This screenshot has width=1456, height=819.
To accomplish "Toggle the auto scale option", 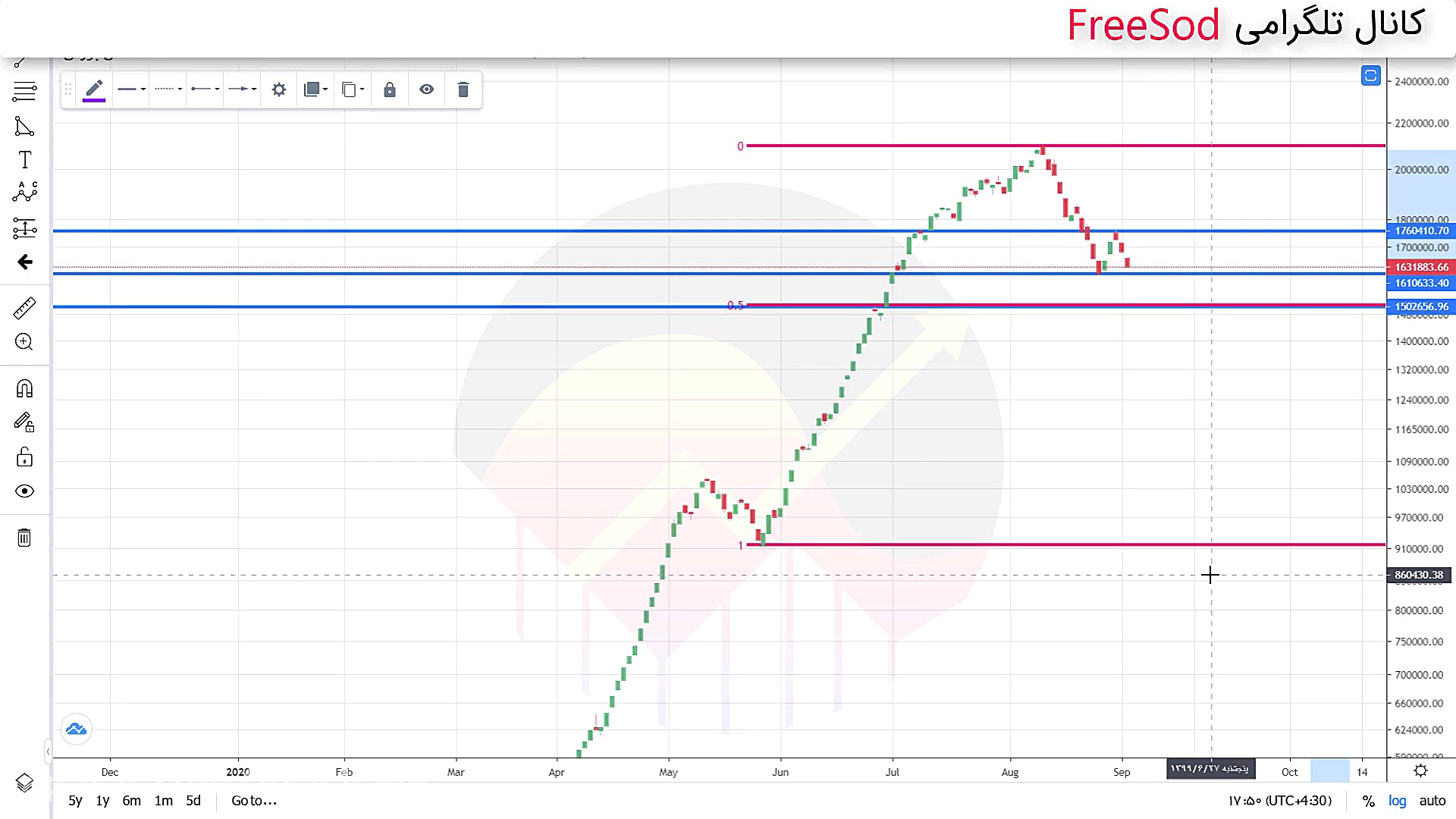I will 1432,801.
